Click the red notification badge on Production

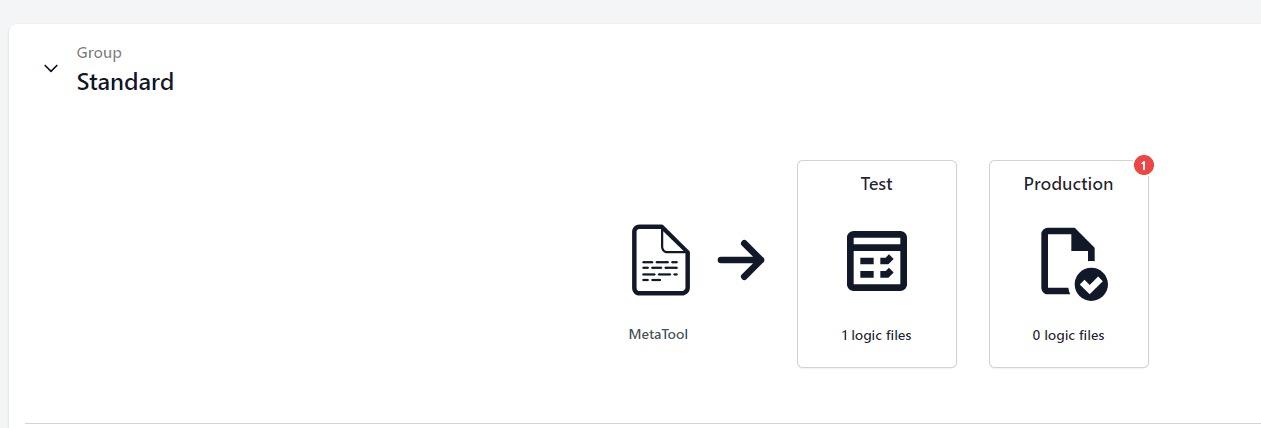pyautogui.click(x=1144, y=165)
